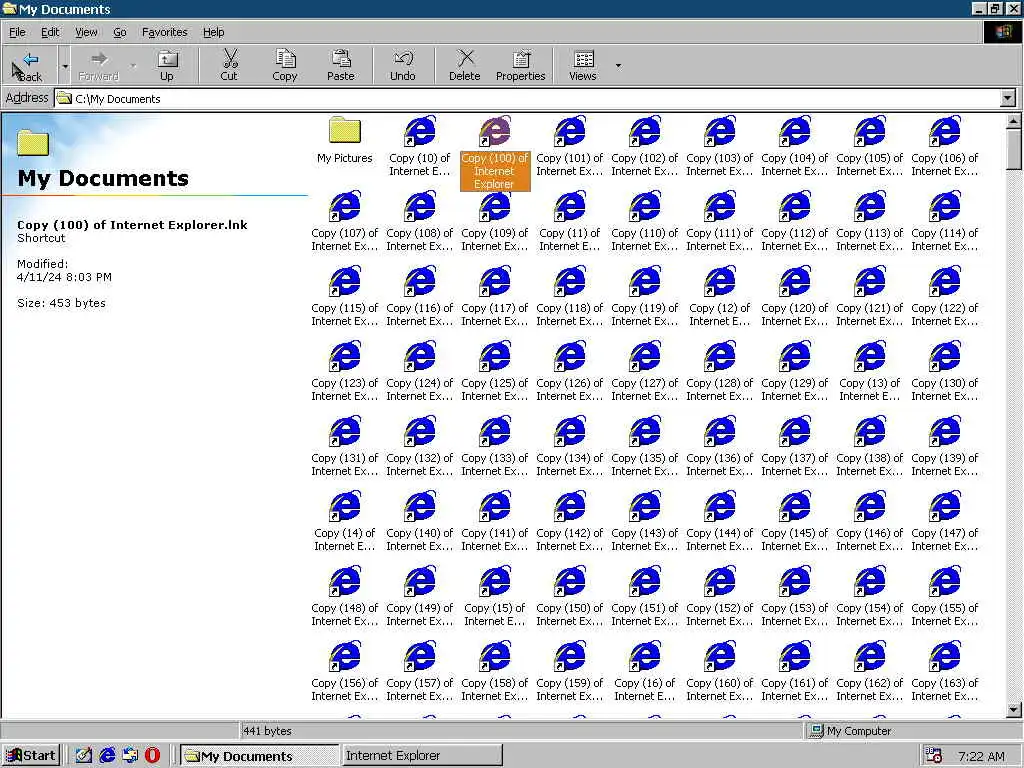This screenshot has width=1024, height=768.
Task: Click the Copy toolbar icon
Action: (x=285, y=65)
